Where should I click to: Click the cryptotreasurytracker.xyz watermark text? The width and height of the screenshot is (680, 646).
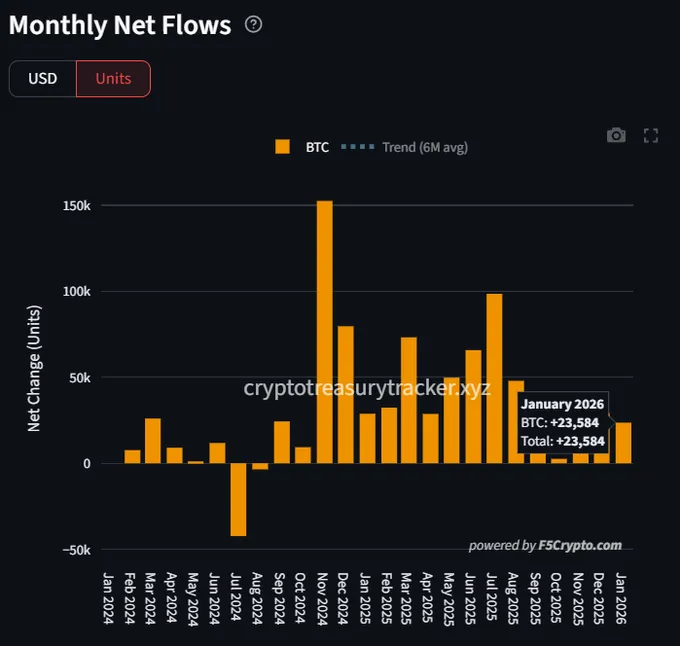point(367,387)
